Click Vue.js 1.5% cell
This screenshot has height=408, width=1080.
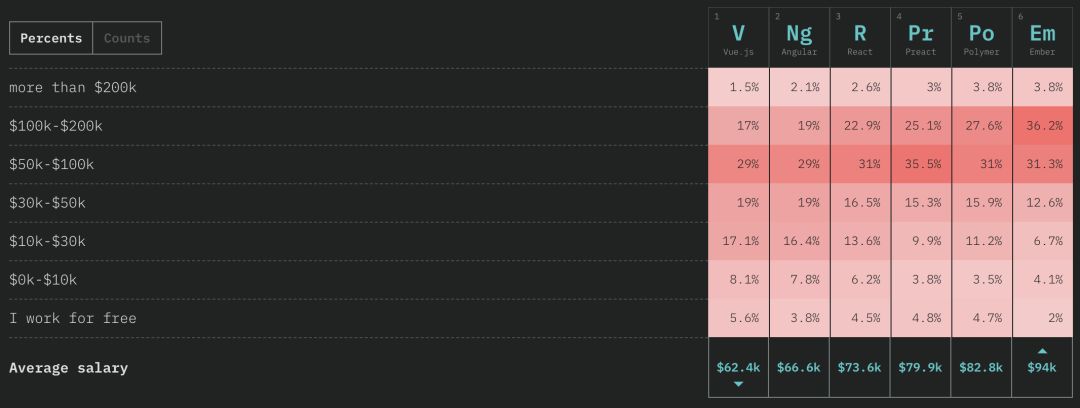coord(738,87)
